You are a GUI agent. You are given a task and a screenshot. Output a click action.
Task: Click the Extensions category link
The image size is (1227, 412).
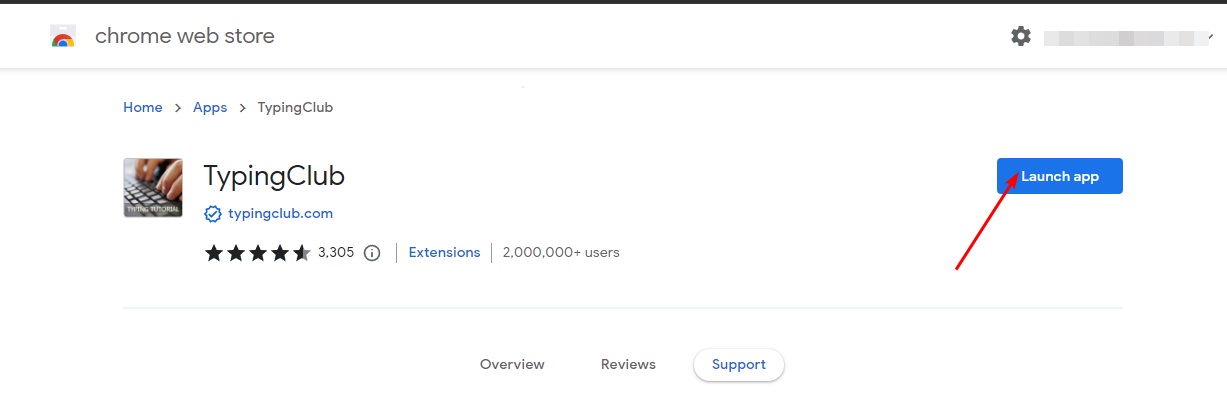tap(444, 253)
